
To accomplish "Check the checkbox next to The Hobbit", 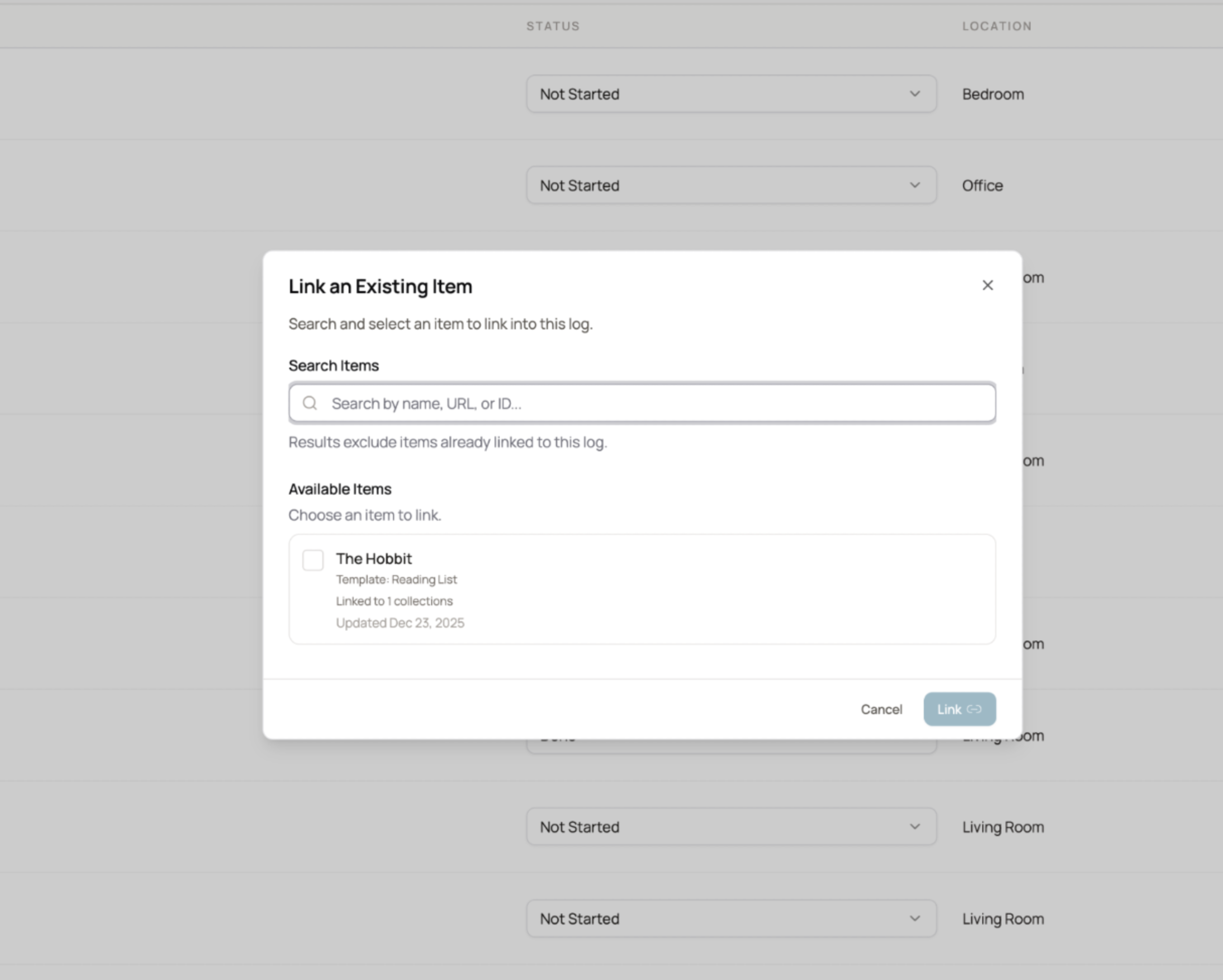I will click(313, 560).
